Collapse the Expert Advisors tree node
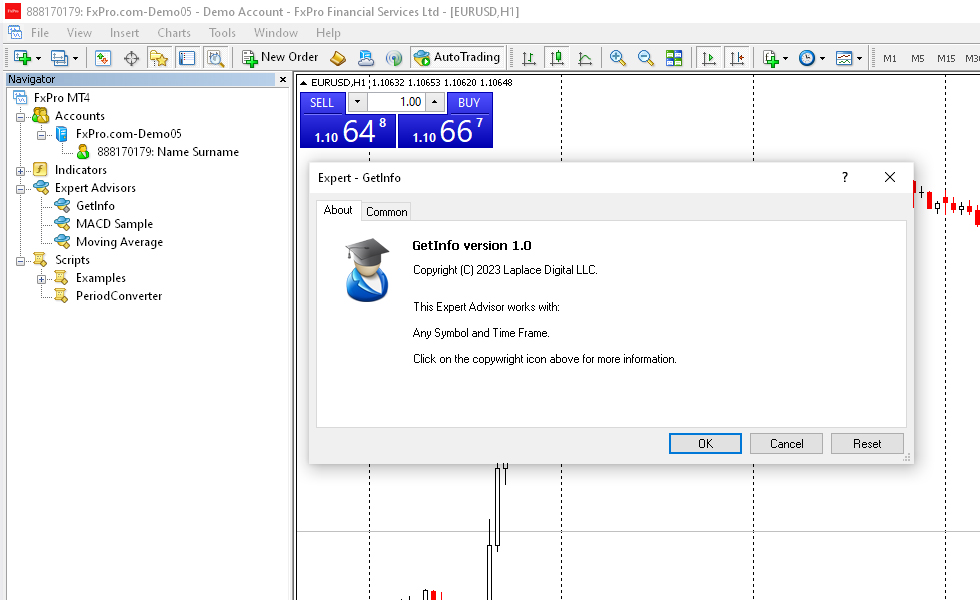980x600 pixels. 20,189
